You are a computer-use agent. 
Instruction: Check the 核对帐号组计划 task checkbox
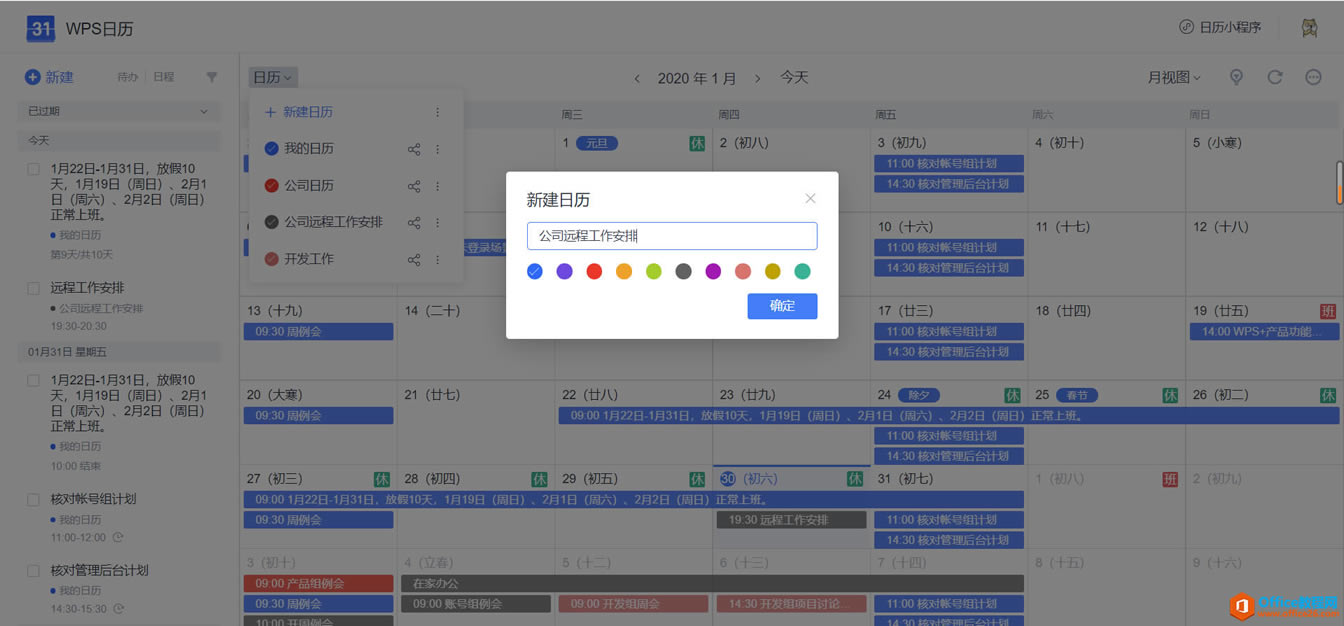tap(33, 499)
